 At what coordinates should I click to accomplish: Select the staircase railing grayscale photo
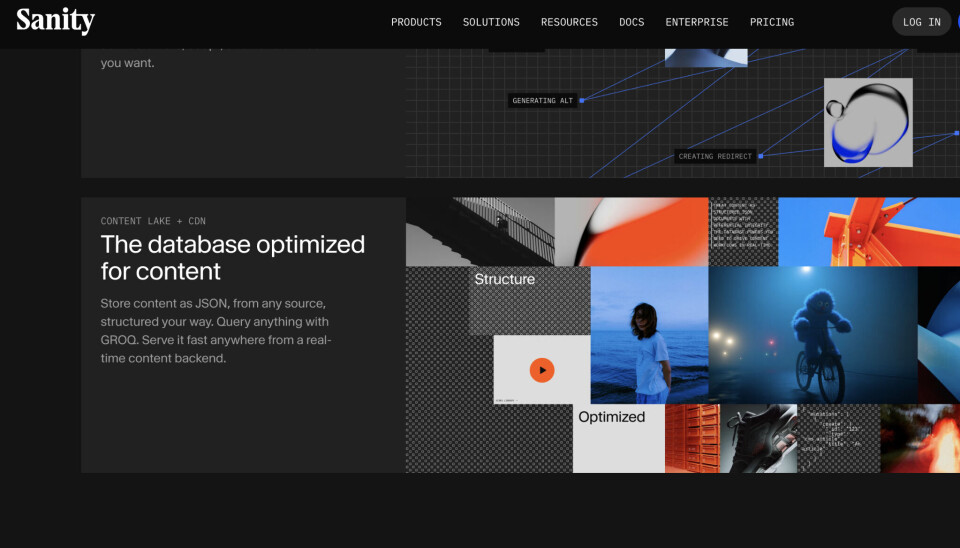point(480,231)
